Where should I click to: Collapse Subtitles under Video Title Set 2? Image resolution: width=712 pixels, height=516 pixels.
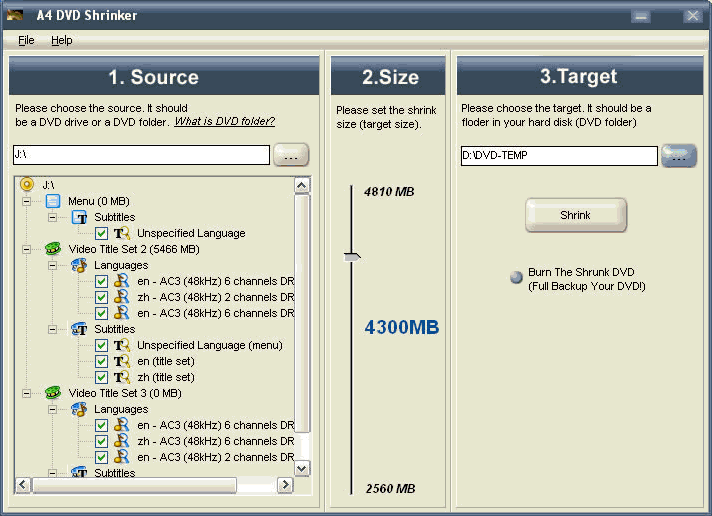tap(53, 329)
